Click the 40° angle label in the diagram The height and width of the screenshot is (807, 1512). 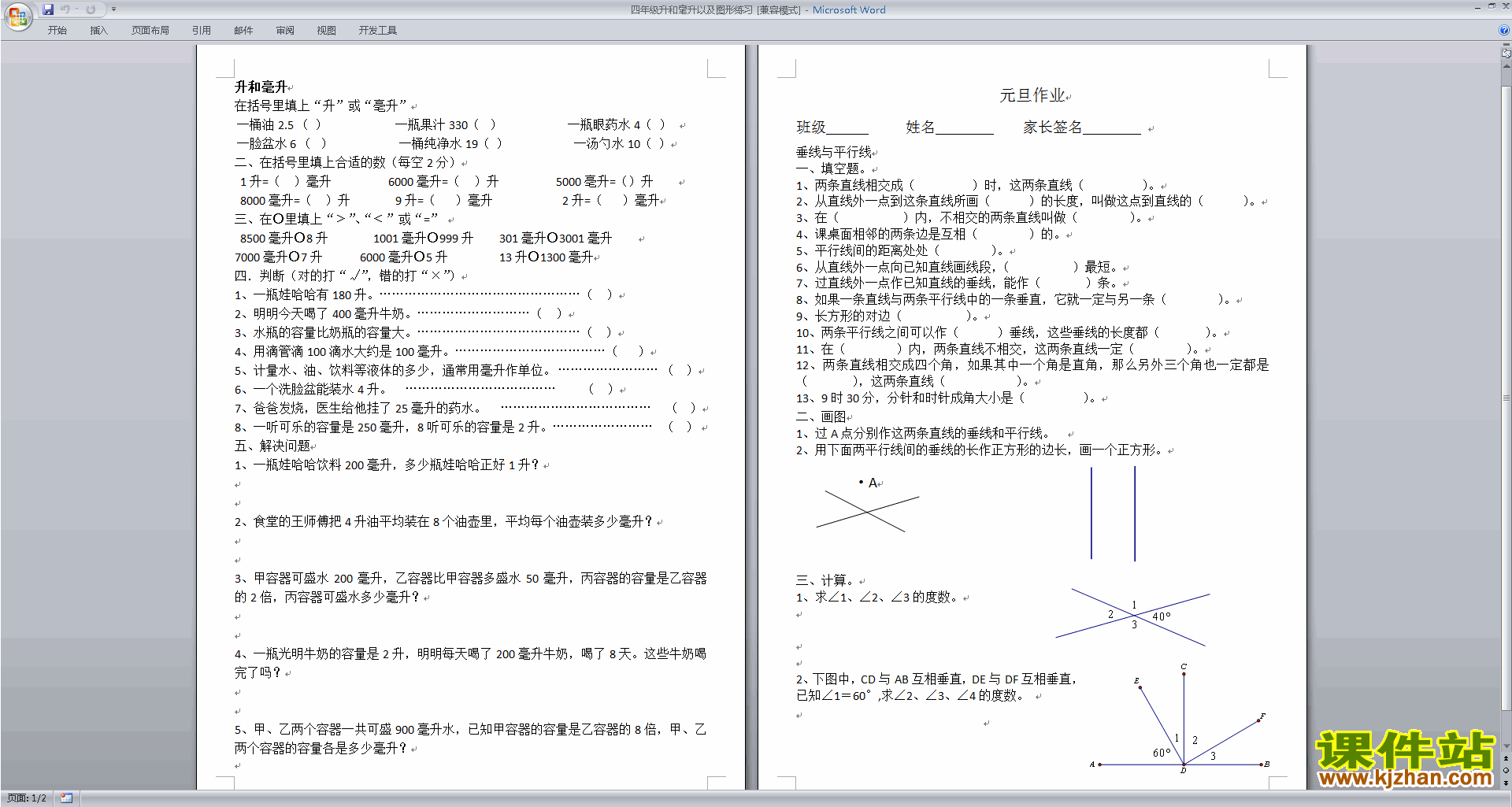1162,616
